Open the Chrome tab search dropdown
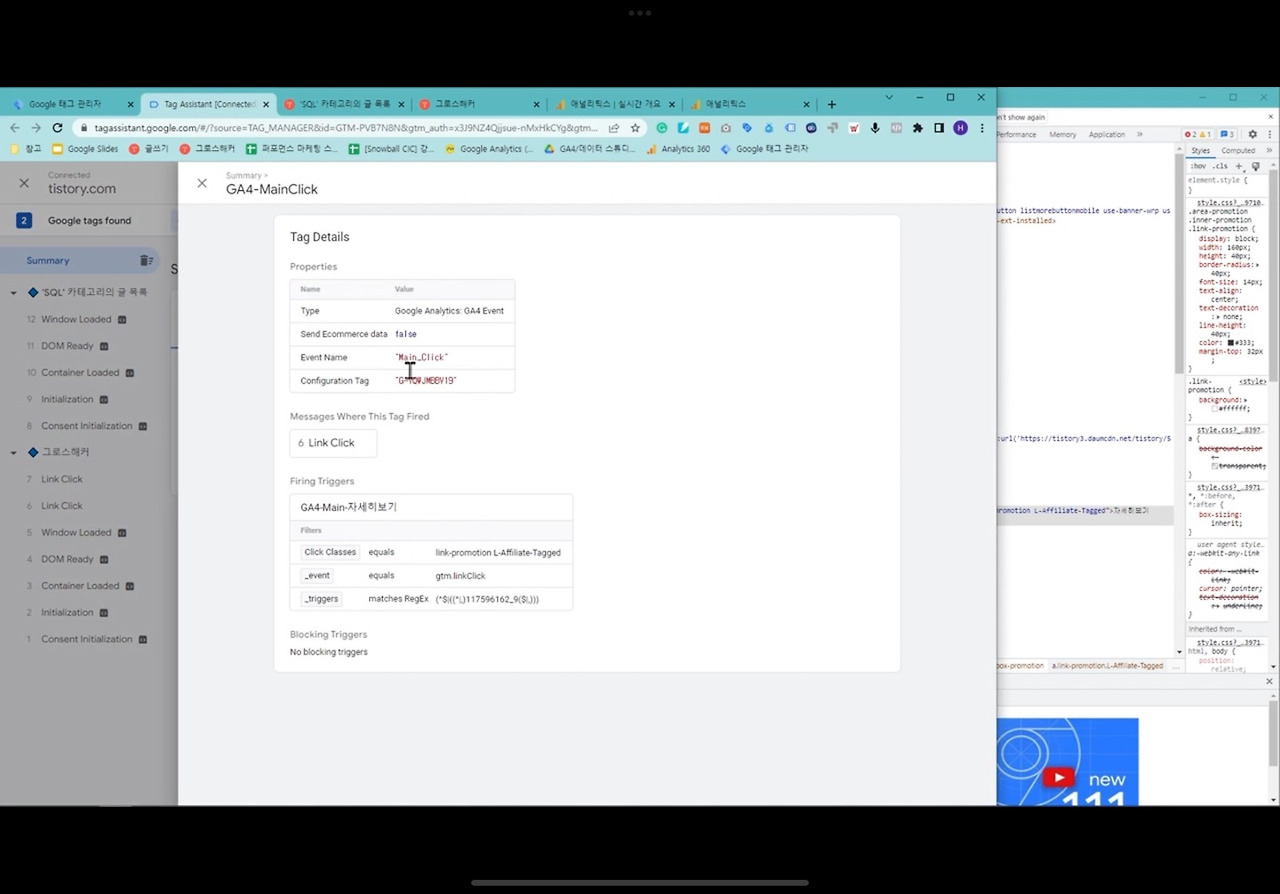Viewport: 1280px width, 894px height. pyautogui.click(x=888, y=97)
